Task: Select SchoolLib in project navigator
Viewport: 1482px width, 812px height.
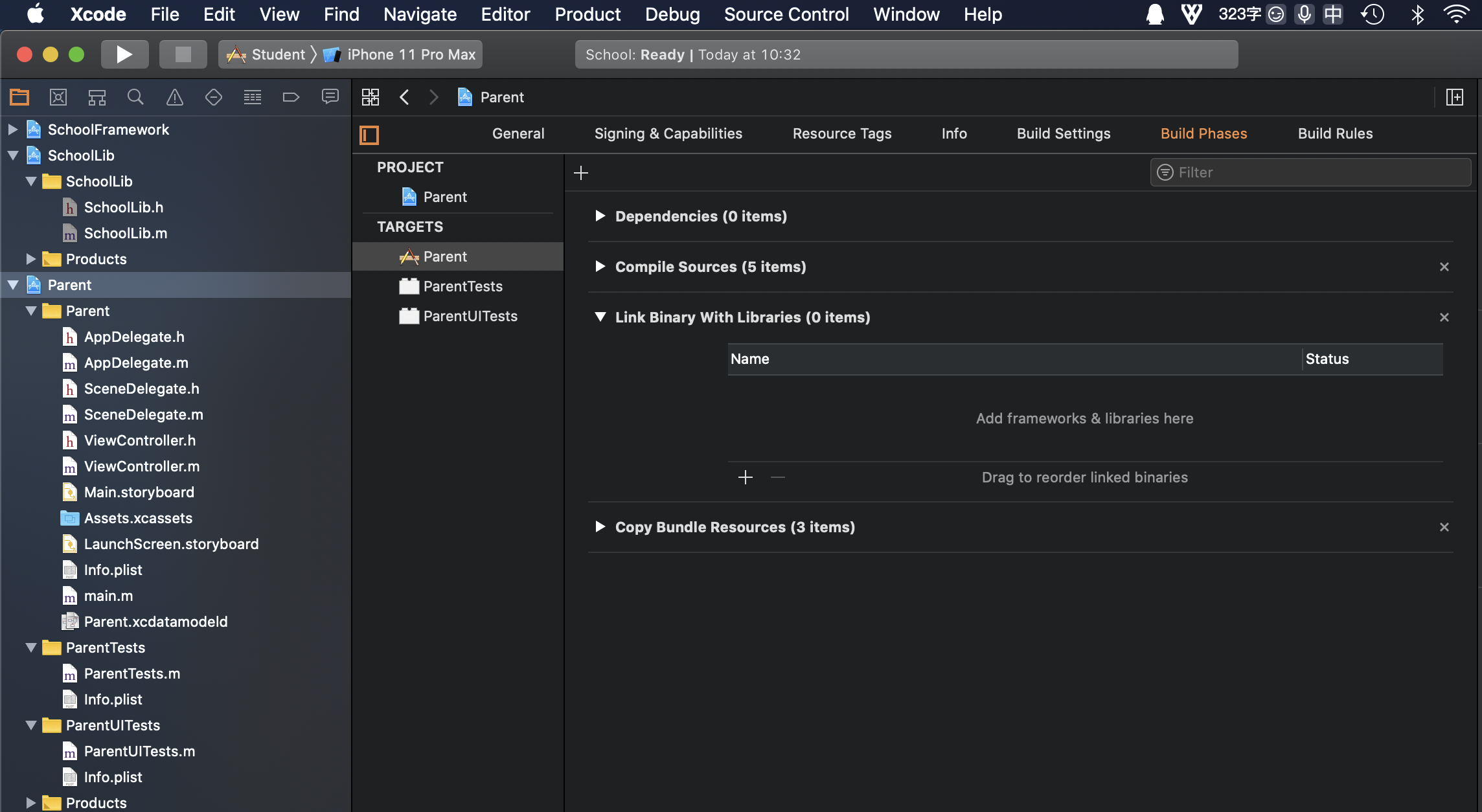Action: tap(80, 155)
